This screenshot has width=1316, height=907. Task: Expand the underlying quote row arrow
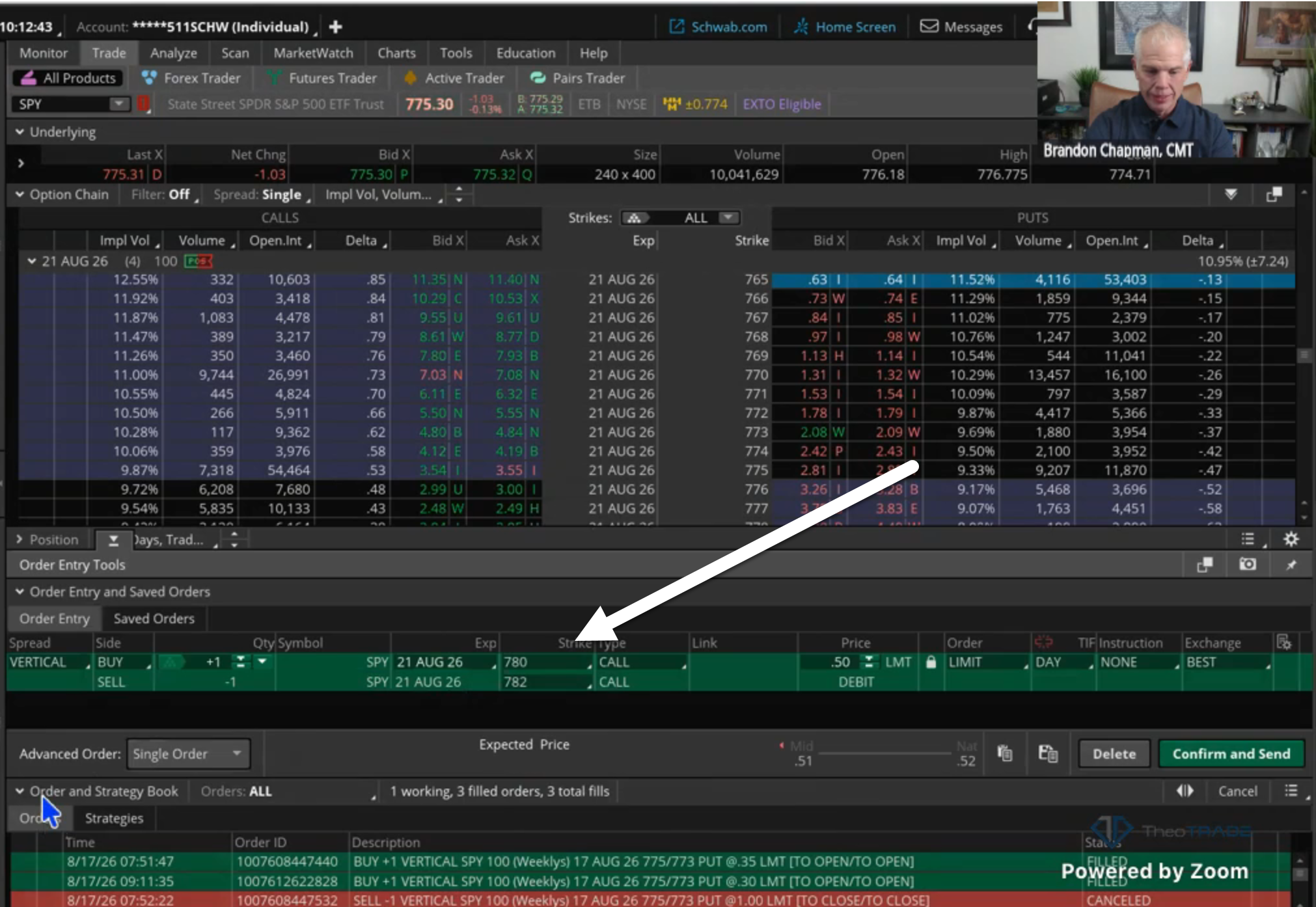coord(21,163)
